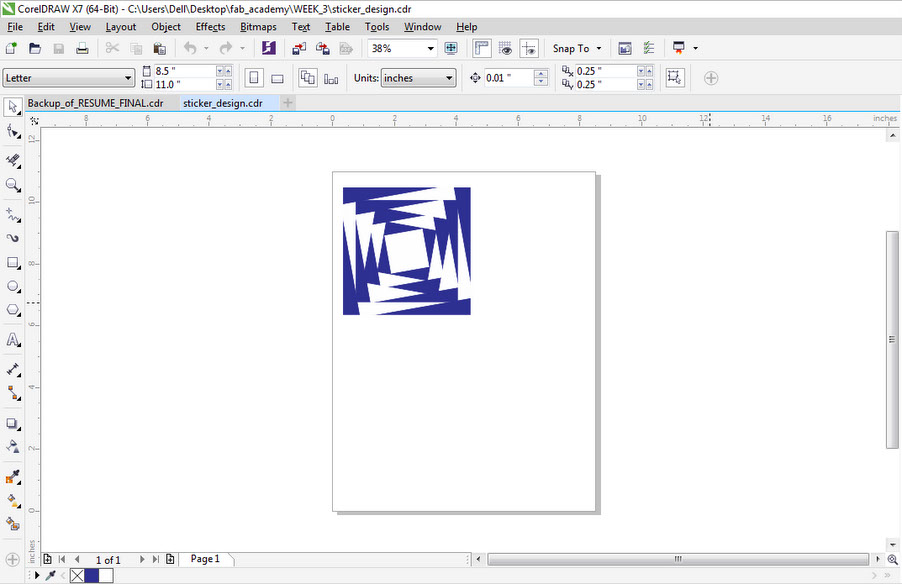Viewport: 902px width, 584px height.
Task: Select the Transparency tool
Action: [x=13, y=446]
